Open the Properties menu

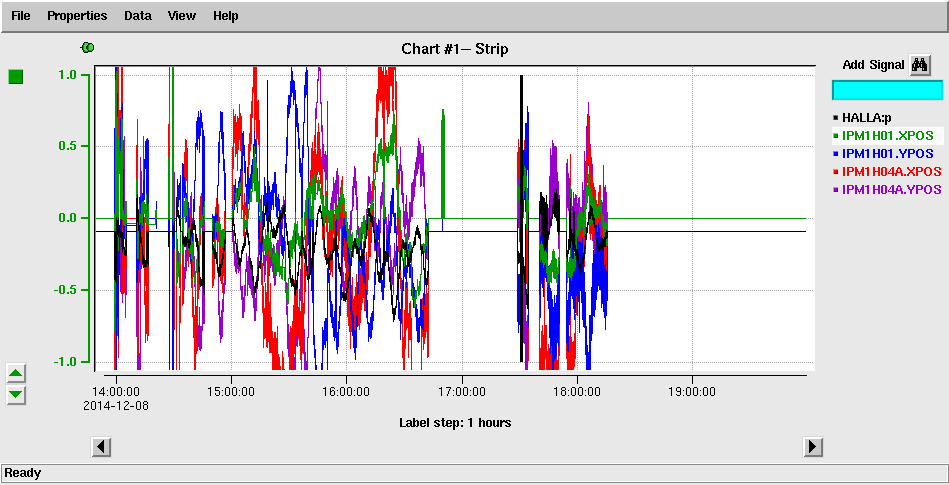(x=77, y=16)
